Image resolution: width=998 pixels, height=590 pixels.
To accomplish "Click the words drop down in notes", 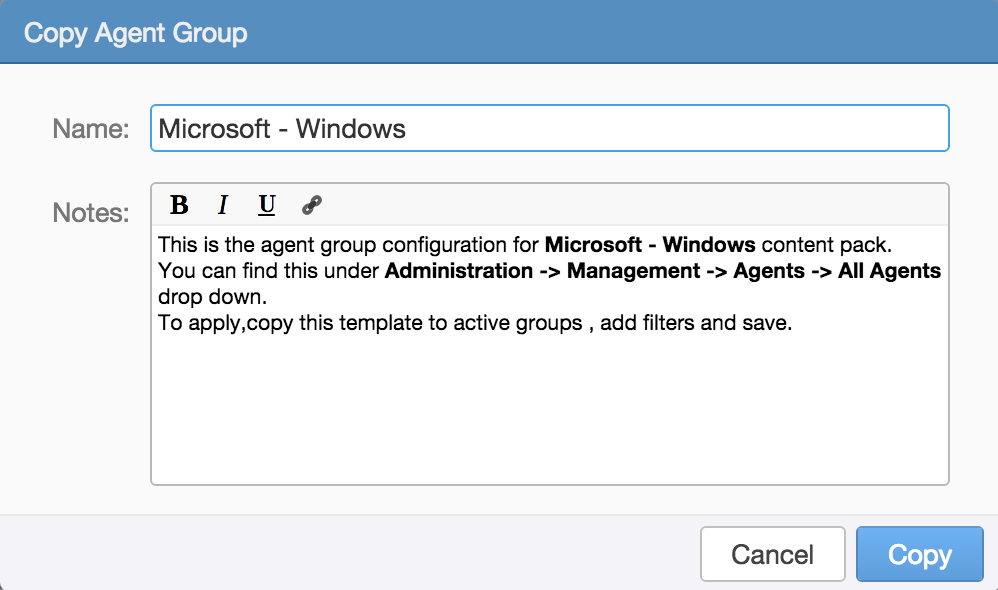I will click(211, 298).
